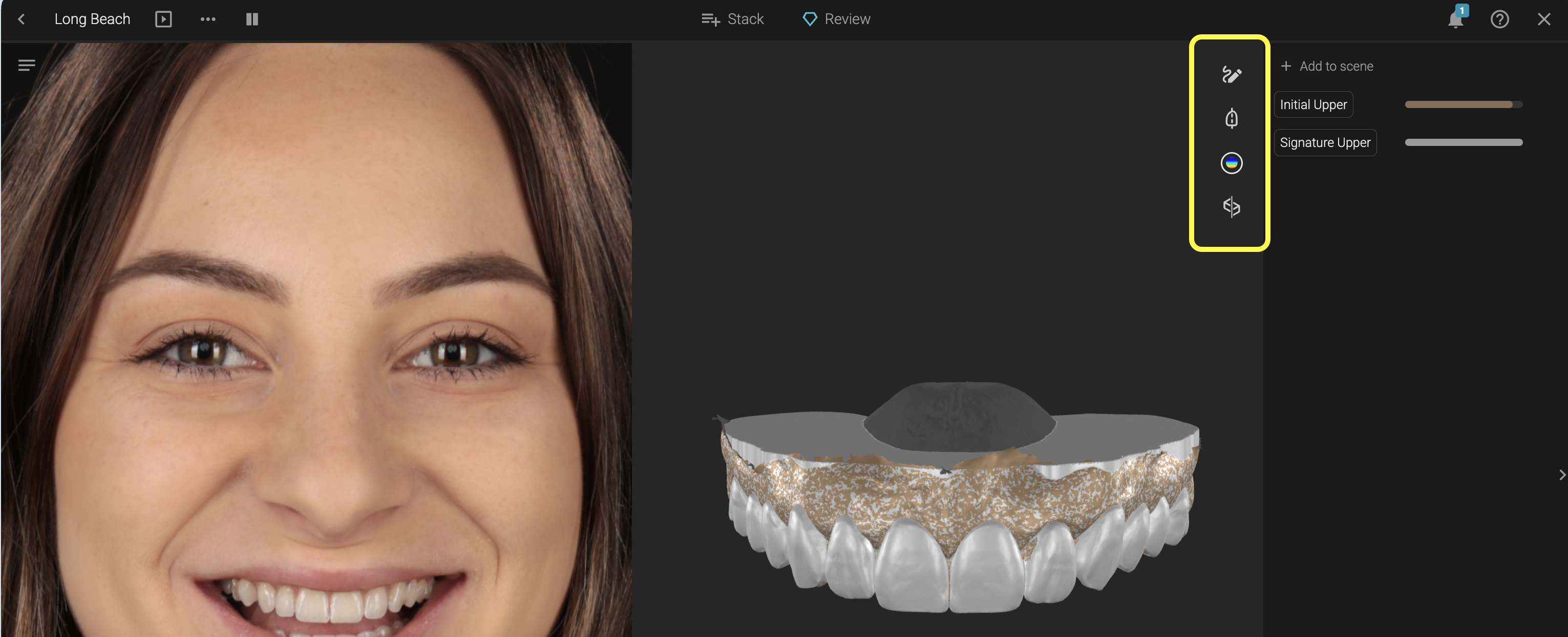
Task: Toggle the Signature Upper layer
Action: (x=1325, y=142)
